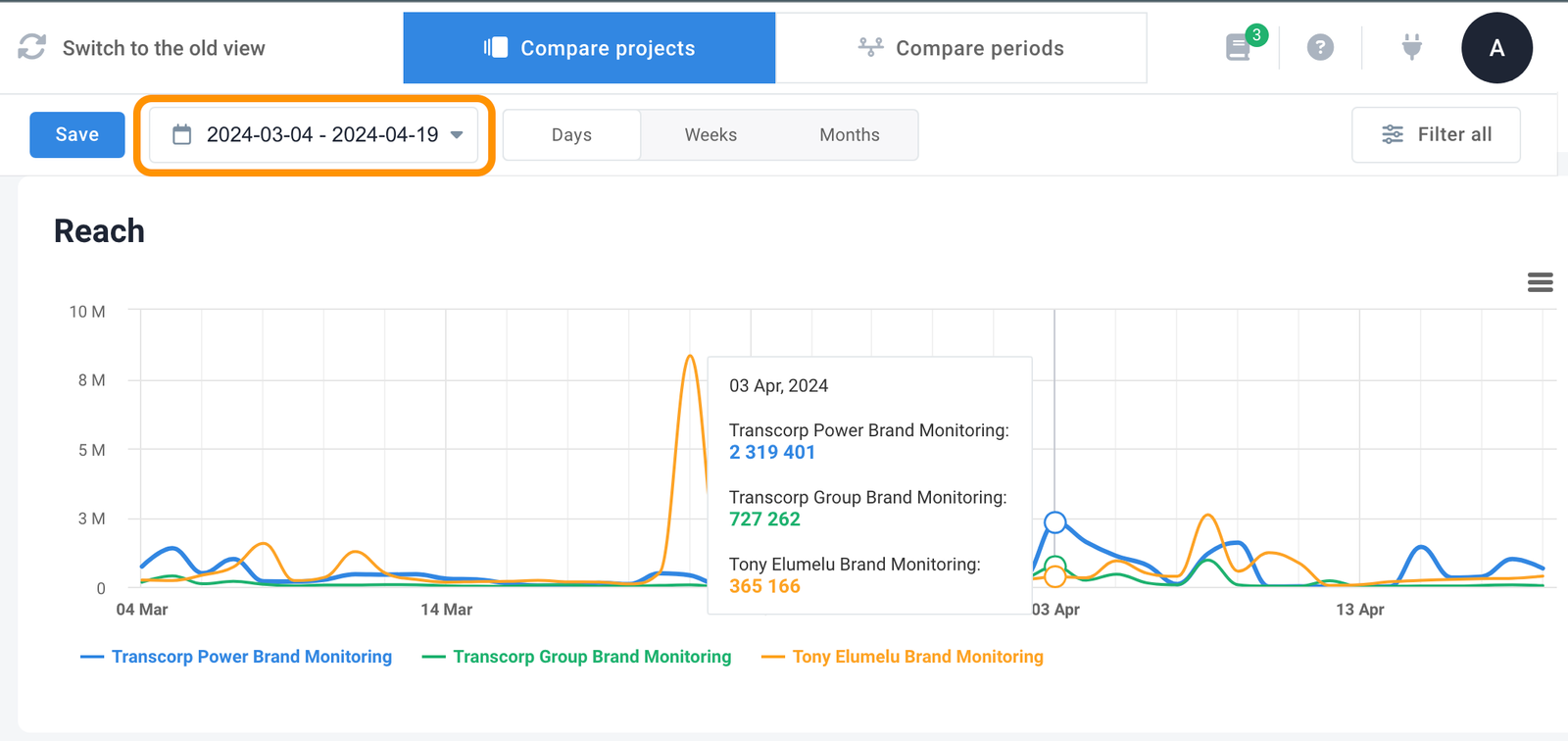
Task: Toggle Tony Elumelu Brand Monitoring legend series
Action: coord(903,657)
